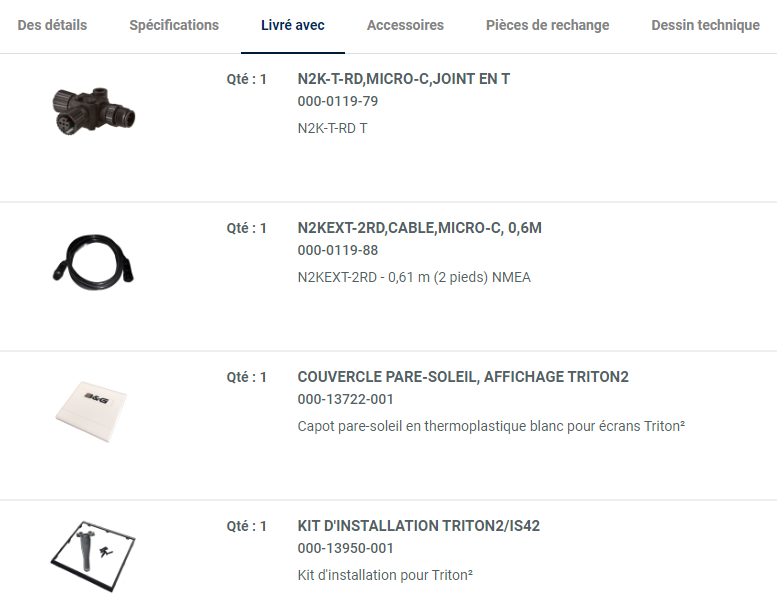Click the white sun cover image

(95, 405)
